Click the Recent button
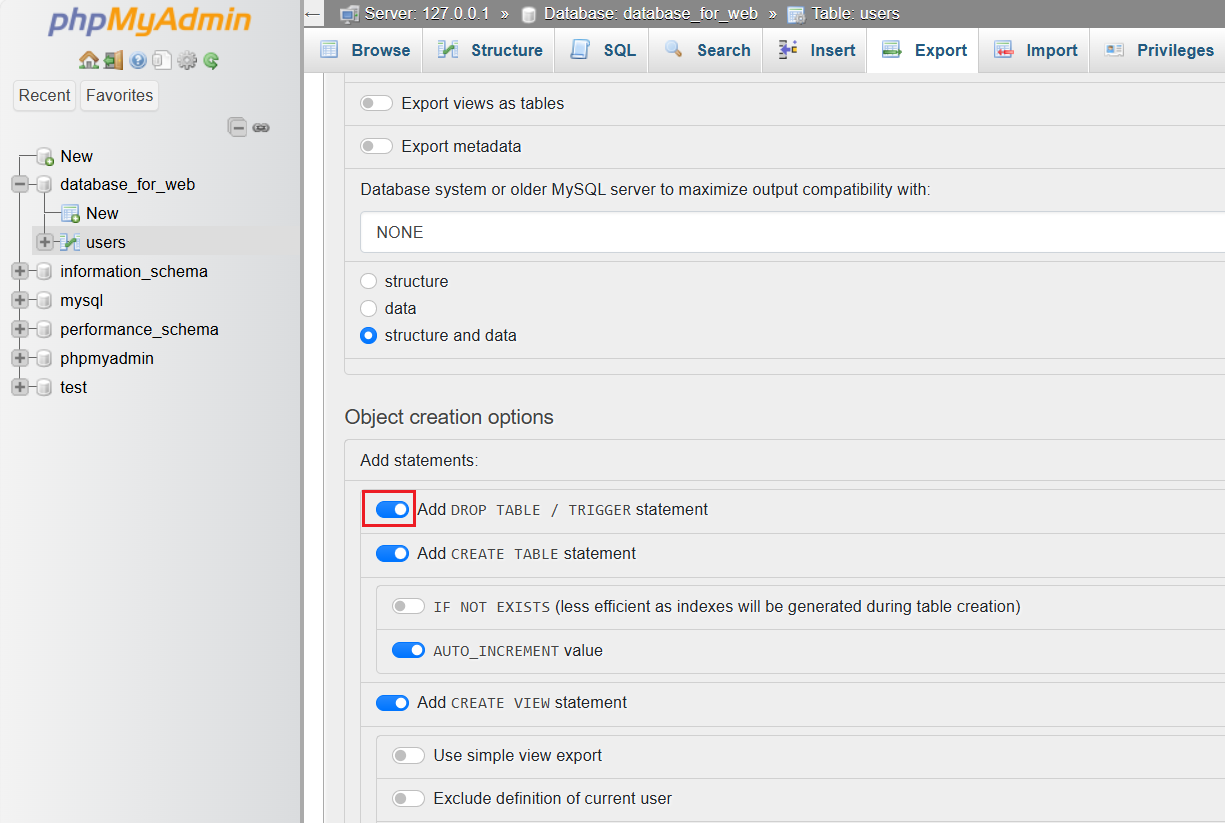The width and height of the screenshot is (1225, 823). pos(45,95)
